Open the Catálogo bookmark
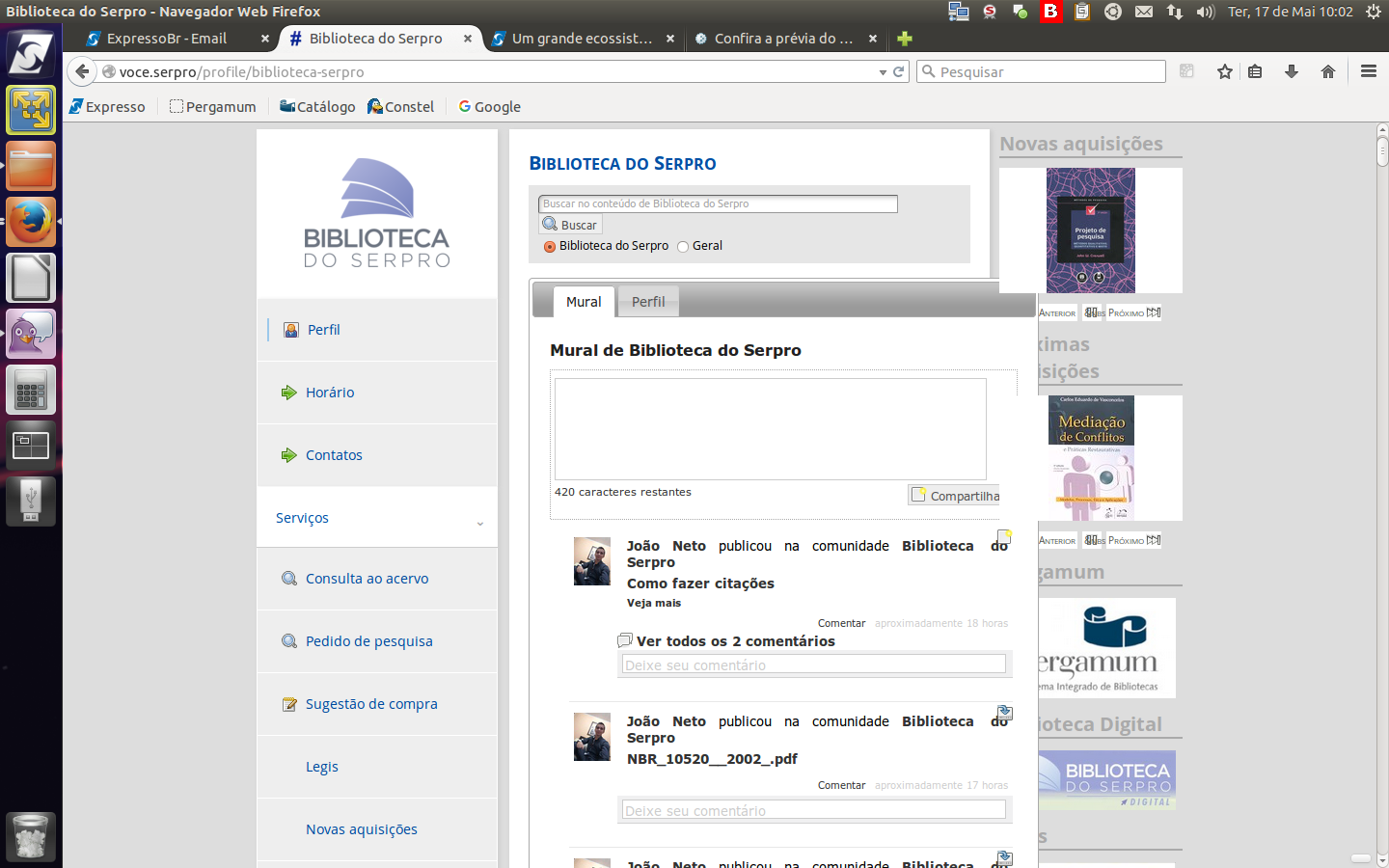 [317, 106]
